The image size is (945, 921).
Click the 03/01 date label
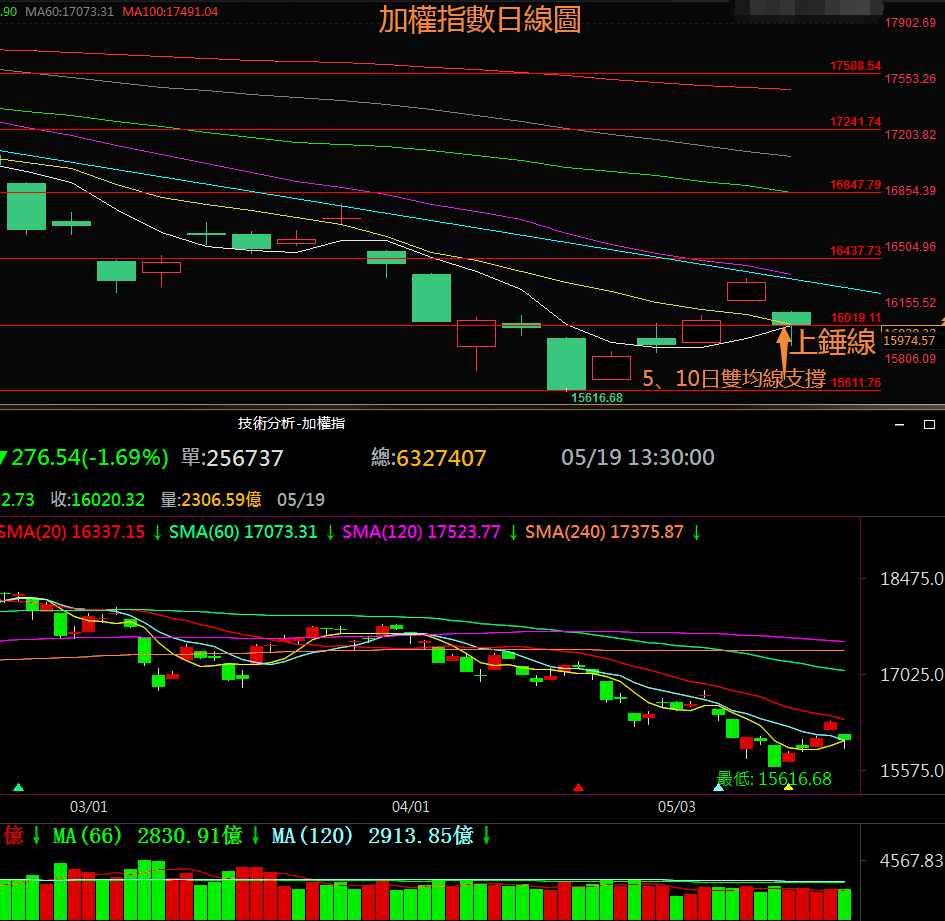[88, 806]
